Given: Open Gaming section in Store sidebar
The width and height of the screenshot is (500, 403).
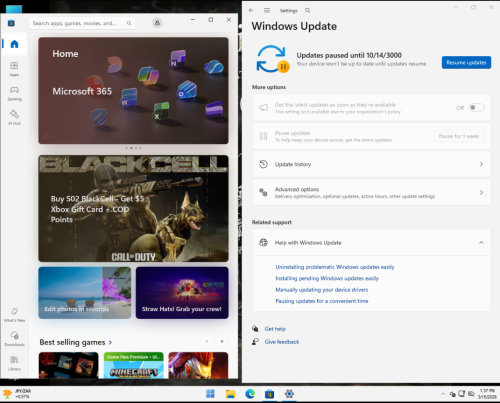Looking at the screenshot, I should (x=14, y=93).
